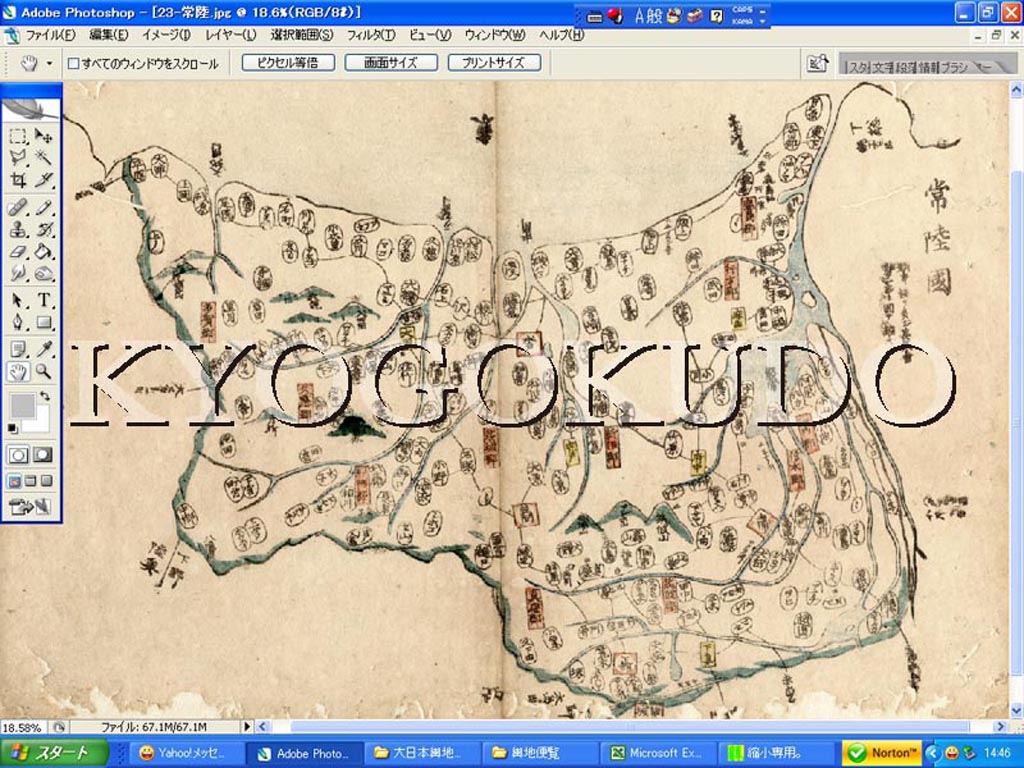Open IME bar options arrow below minimize
This screenshot has width=1024, height=768.
coord(763,22)
